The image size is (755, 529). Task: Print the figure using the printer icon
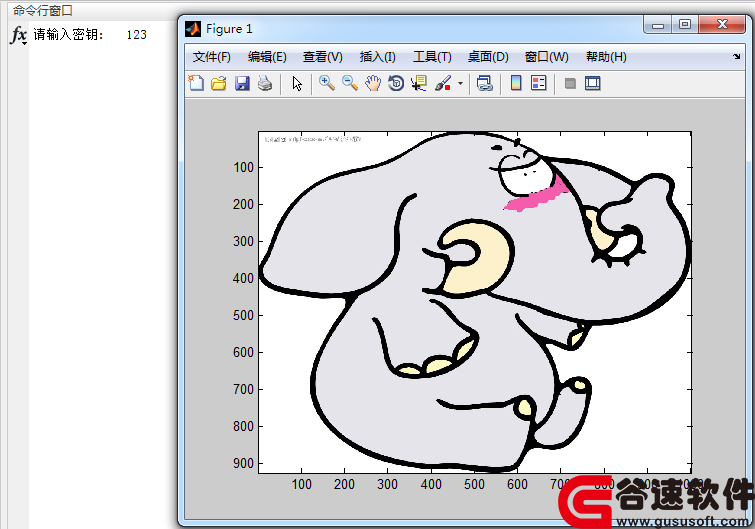click(265, 83)
